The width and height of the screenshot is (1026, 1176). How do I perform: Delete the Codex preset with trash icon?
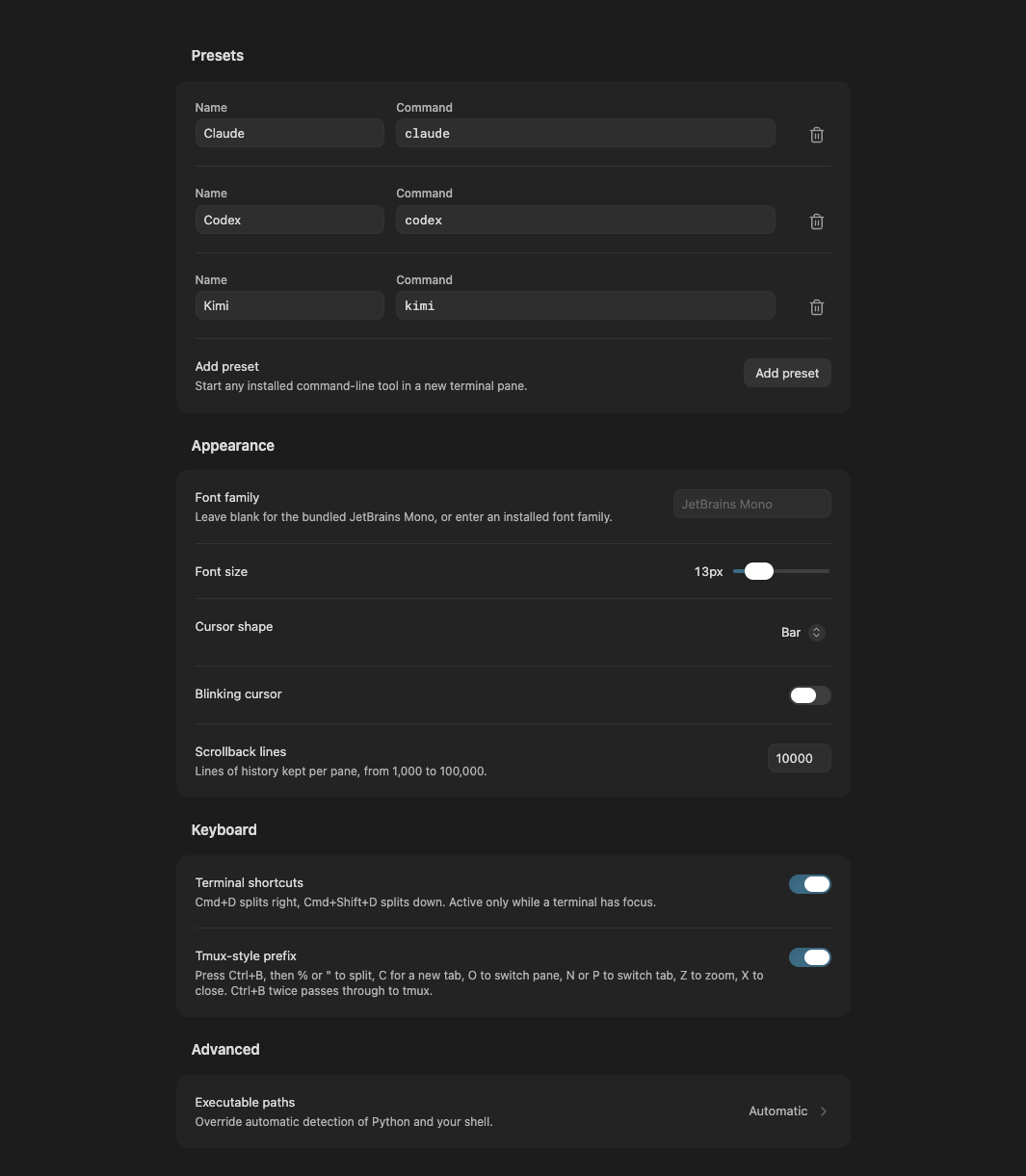coord(817,222)
